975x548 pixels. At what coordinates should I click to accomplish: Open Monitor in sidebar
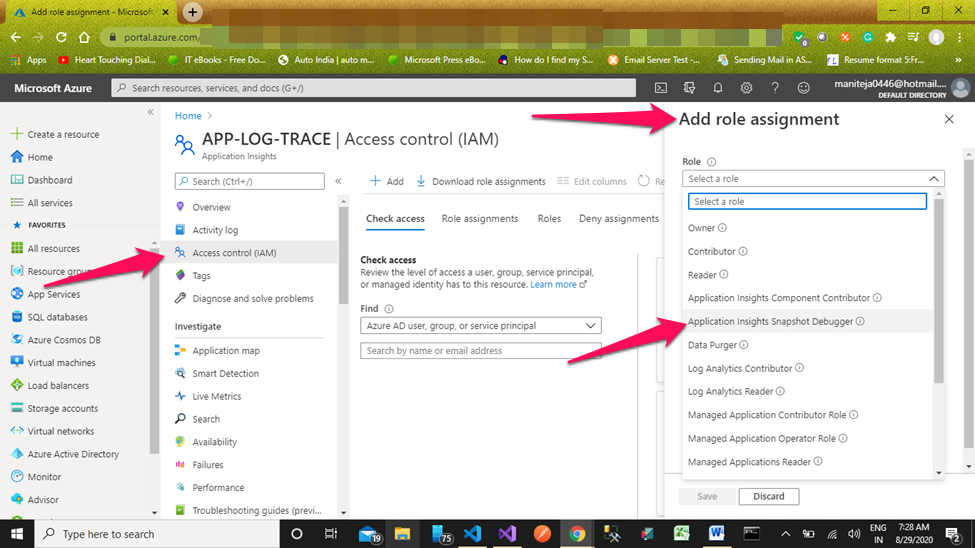coord(36,476)
